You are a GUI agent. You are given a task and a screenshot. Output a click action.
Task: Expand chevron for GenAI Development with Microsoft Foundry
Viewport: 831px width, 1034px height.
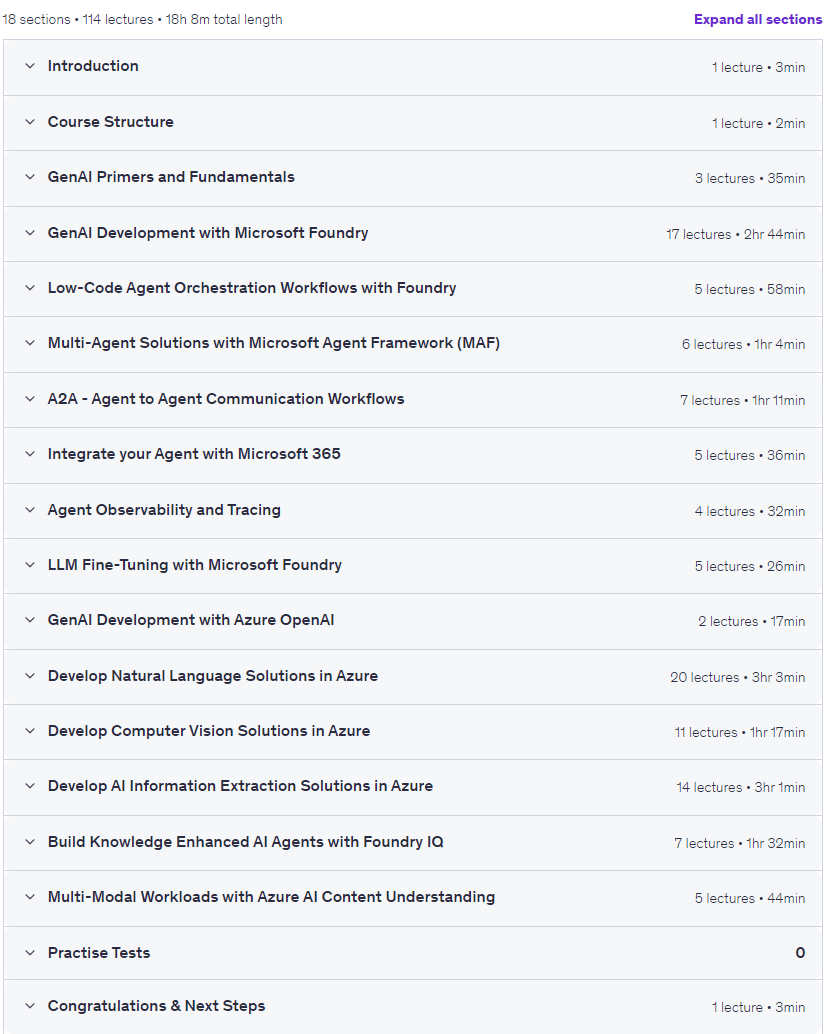(30, 233)
